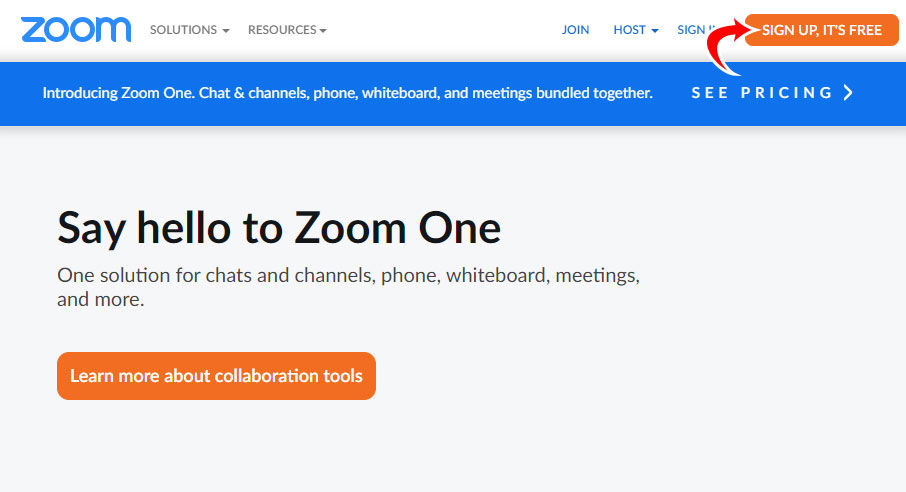Click the partially hidden SIGN IN link

[x=693, y=29]
